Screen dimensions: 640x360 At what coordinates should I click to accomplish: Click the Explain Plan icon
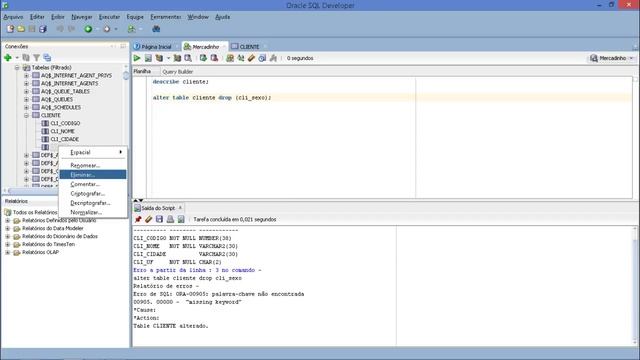click(159, 58)
